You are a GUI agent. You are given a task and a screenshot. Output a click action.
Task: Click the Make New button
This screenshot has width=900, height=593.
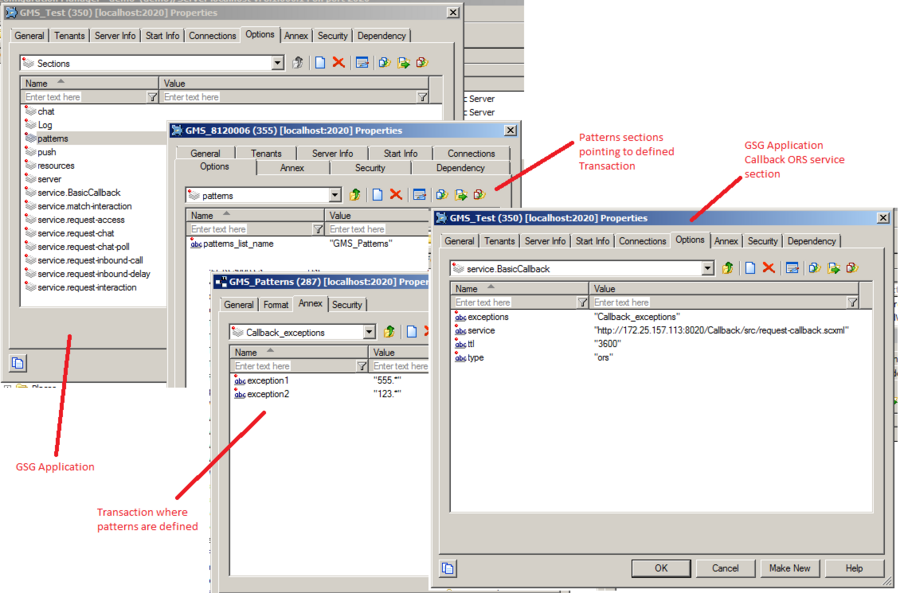click(789, 568)
